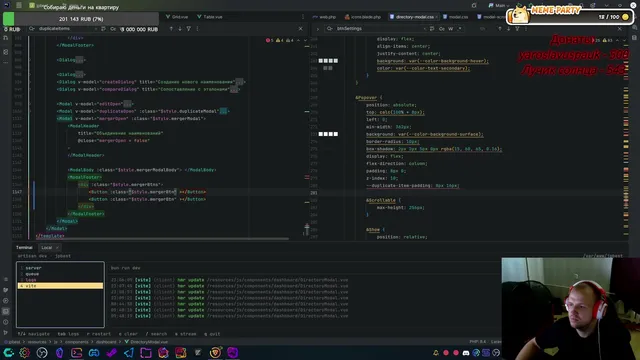Open the terminal tool window sidebar icon
The image size is (640, 360).
[x=6, y=311]
